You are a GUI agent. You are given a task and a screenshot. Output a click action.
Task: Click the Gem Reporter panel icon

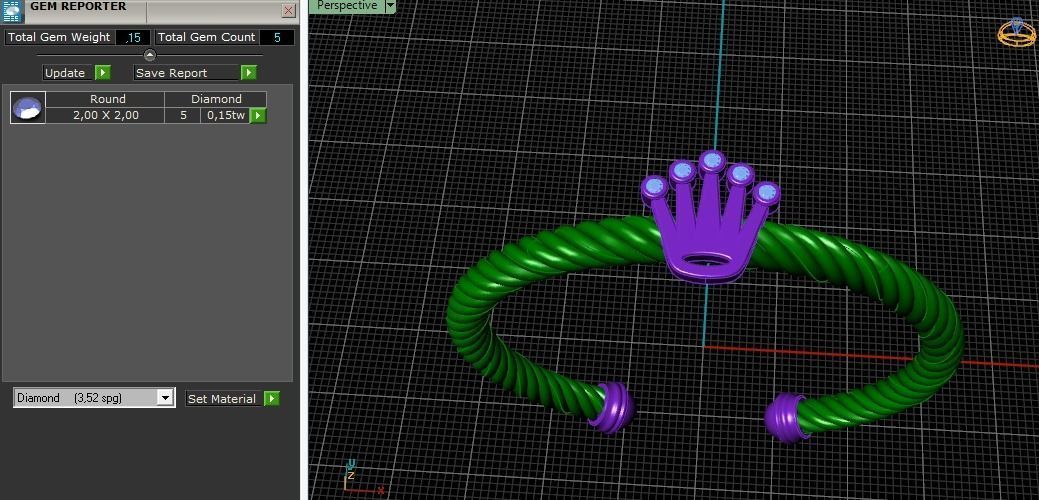(x=12, y=11)
